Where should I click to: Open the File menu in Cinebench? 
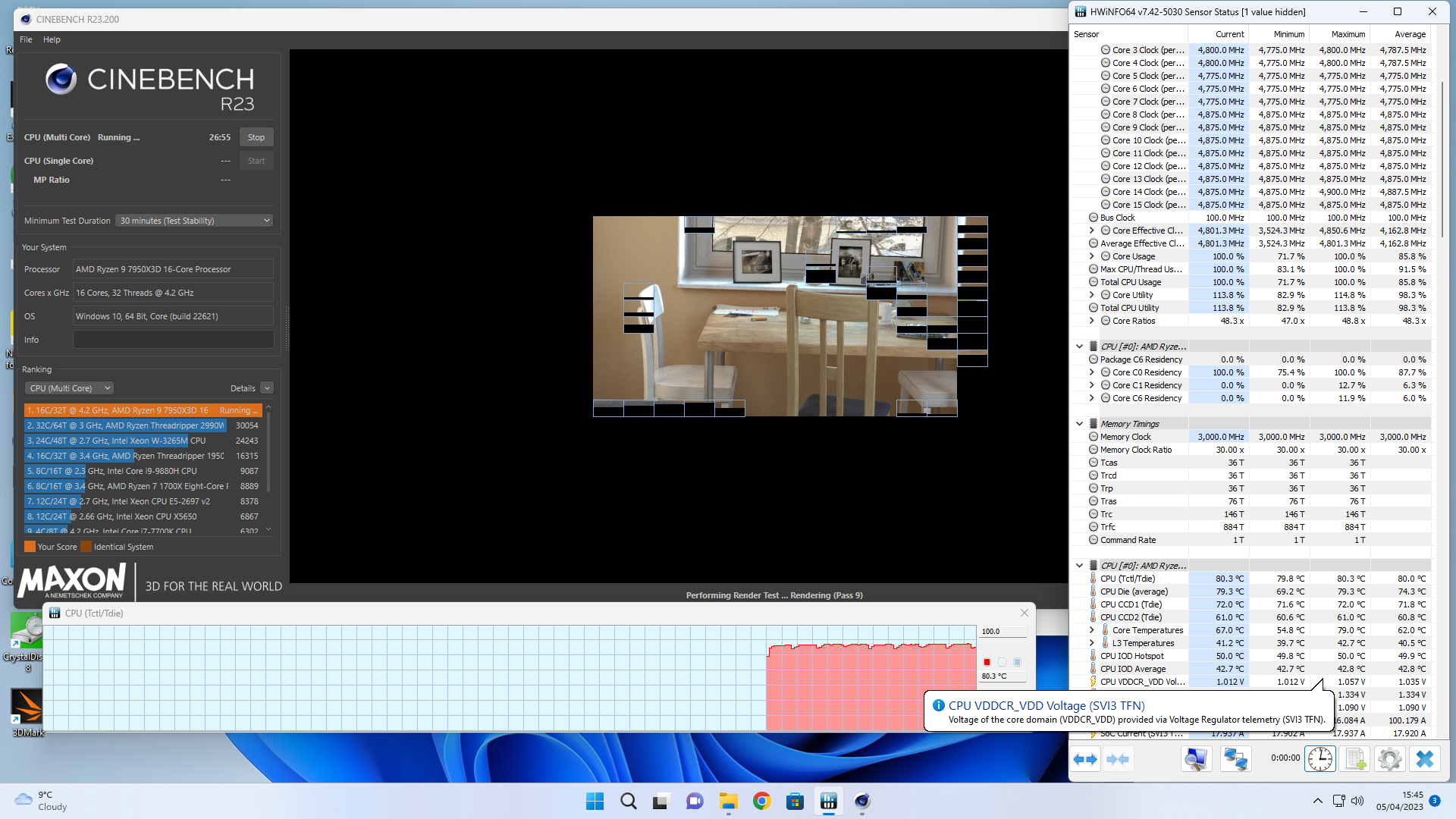(x=26, y=39)
